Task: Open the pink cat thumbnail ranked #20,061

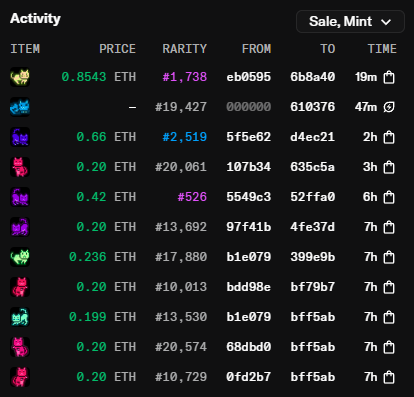Action: [x=20, y=167]
